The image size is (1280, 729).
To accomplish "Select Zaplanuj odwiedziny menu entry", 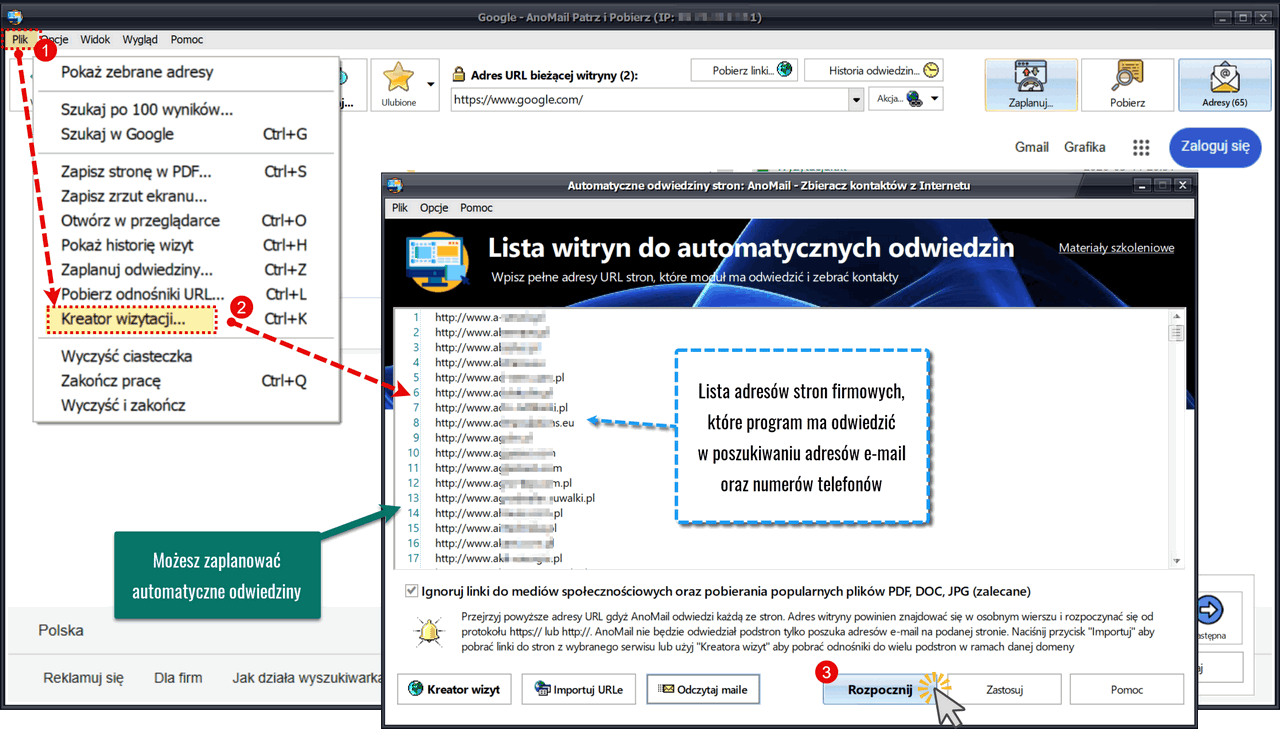I will 185,270.
